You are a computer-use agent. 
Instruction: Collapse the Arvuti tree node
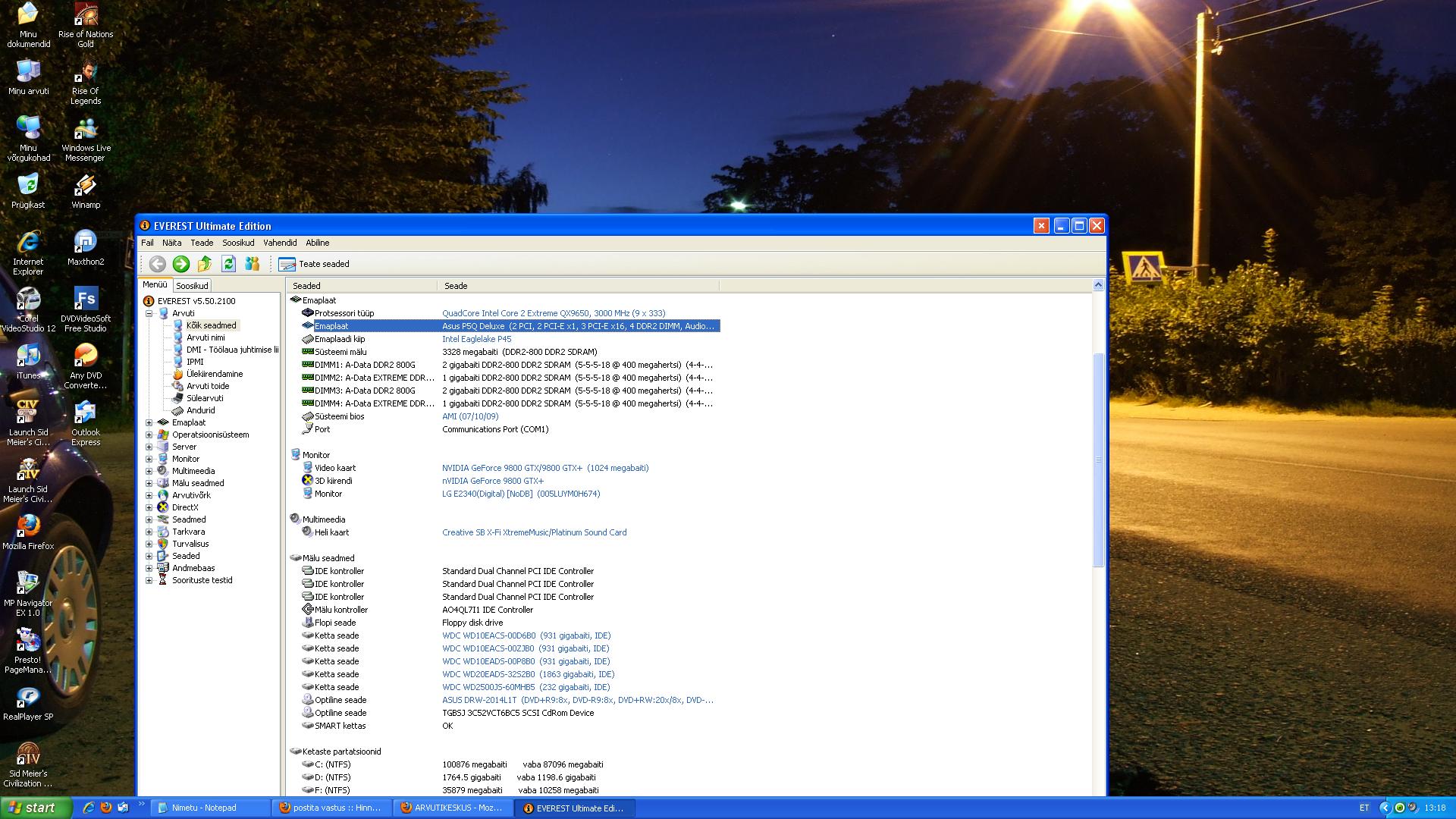[x=149, y=313]
